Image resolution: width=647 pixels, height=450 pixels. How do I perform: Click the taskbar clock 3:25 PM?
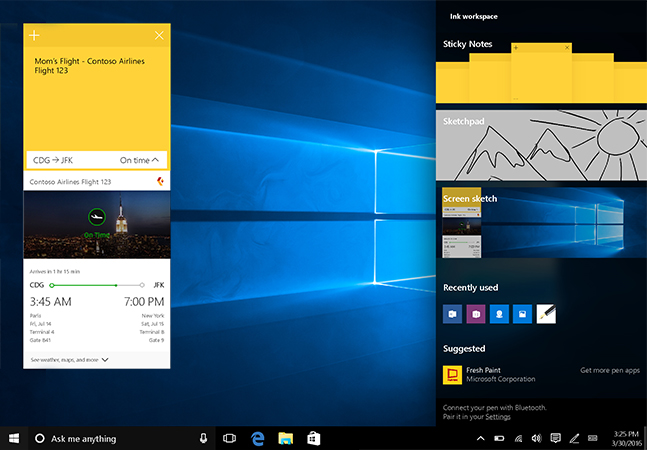coord(626,434)
